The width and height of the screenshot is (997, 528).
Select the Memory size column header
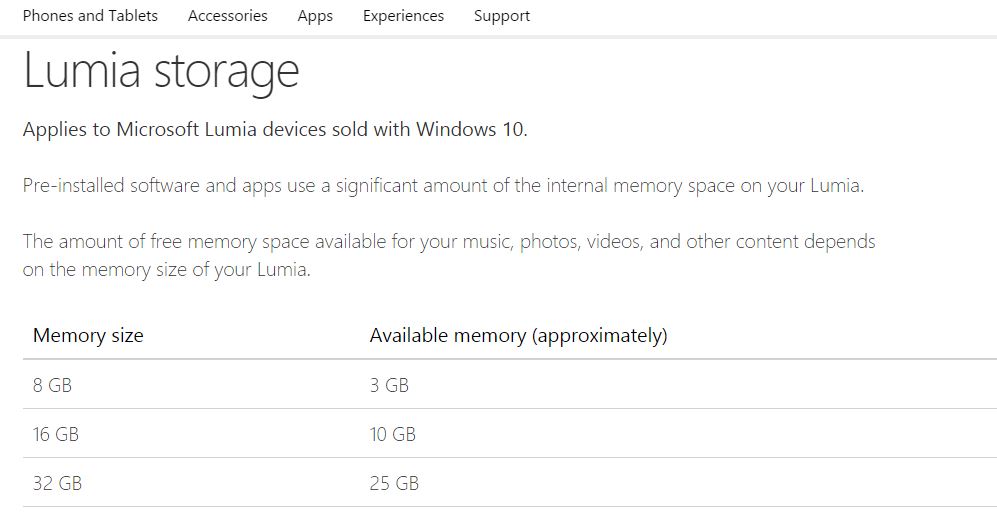tap(88, 335)
